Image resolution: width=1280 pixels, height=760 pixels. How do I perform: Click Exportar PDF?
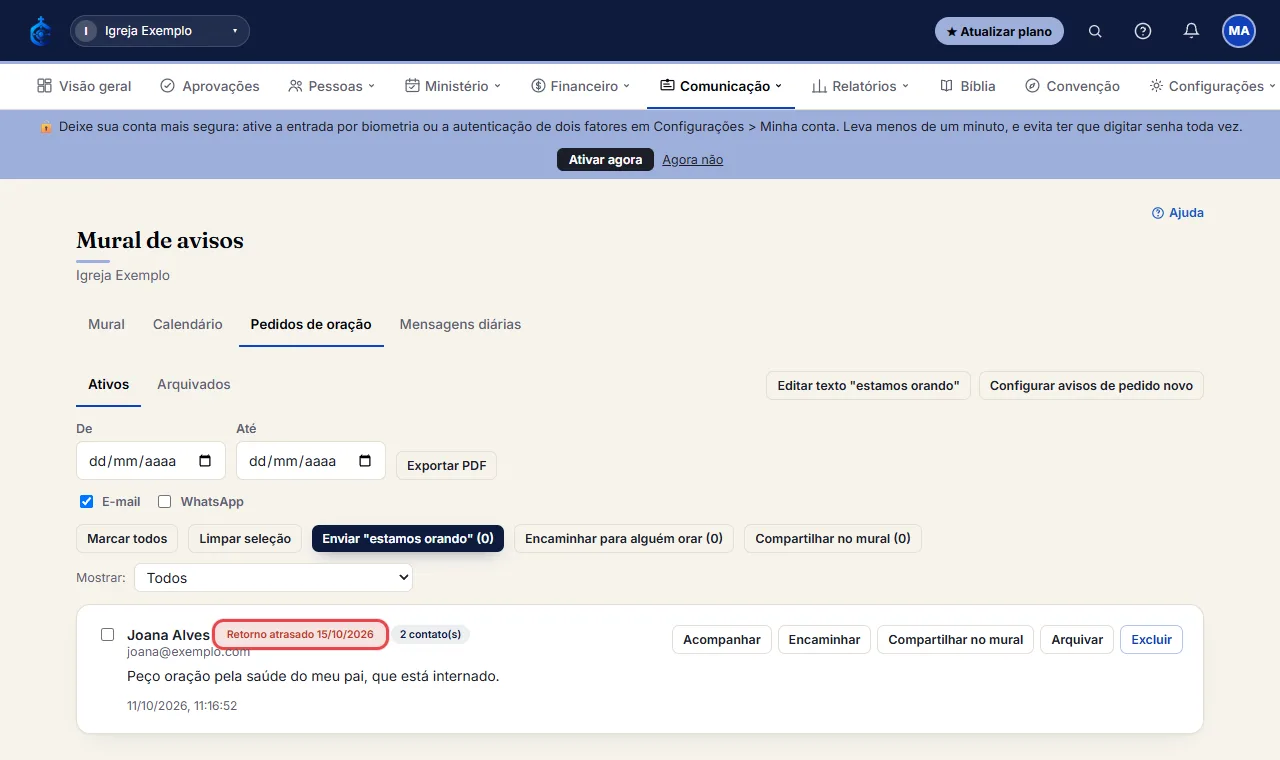tap(446, 466)
